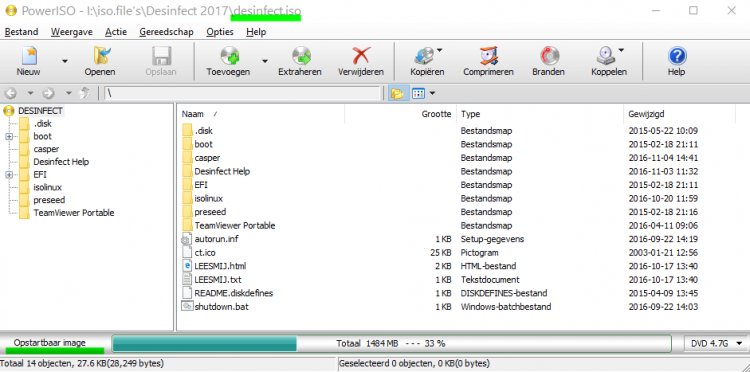The image size is (750, 372).
Task: Open the view mode dropdown arrow
Action: coord(432,93)
